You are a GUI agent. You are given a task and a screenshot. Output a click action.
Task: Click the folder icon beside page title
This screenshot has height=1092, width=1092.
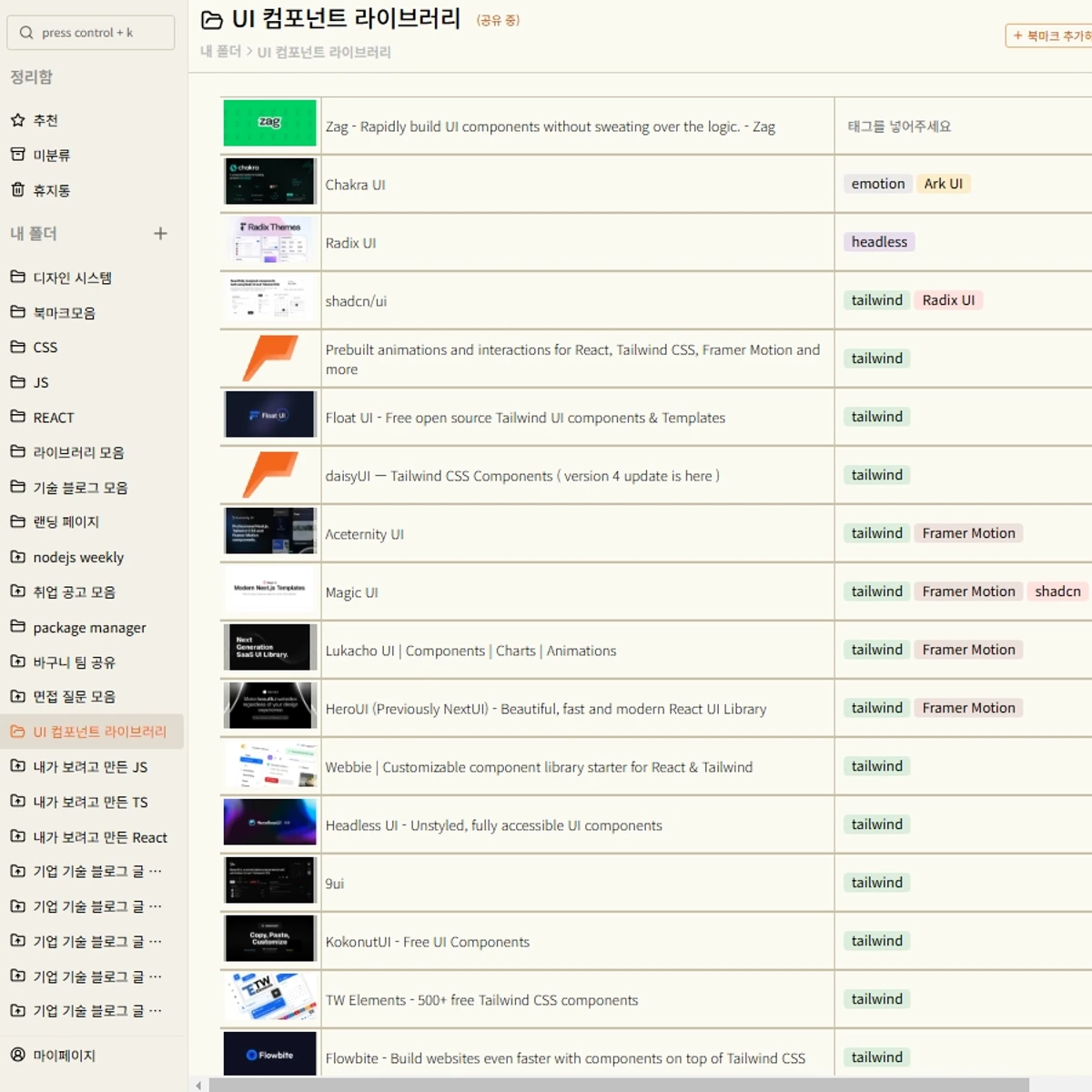click(x=212, y=20)
